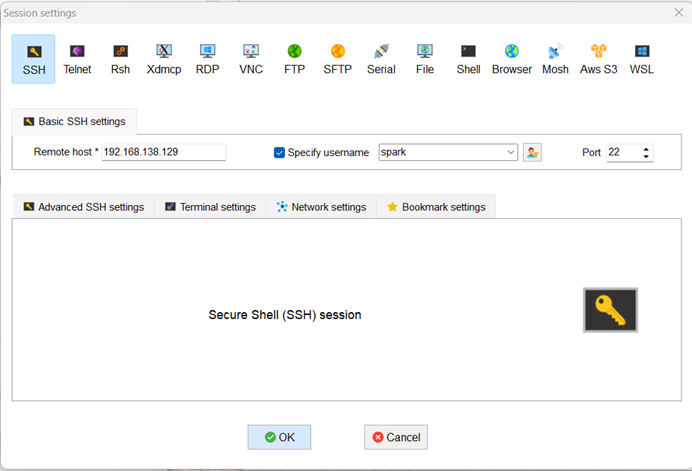Viewport: 692px width, 471px height.
Task: Switch to the Bookmark settings tab
Action: point(436,207)
